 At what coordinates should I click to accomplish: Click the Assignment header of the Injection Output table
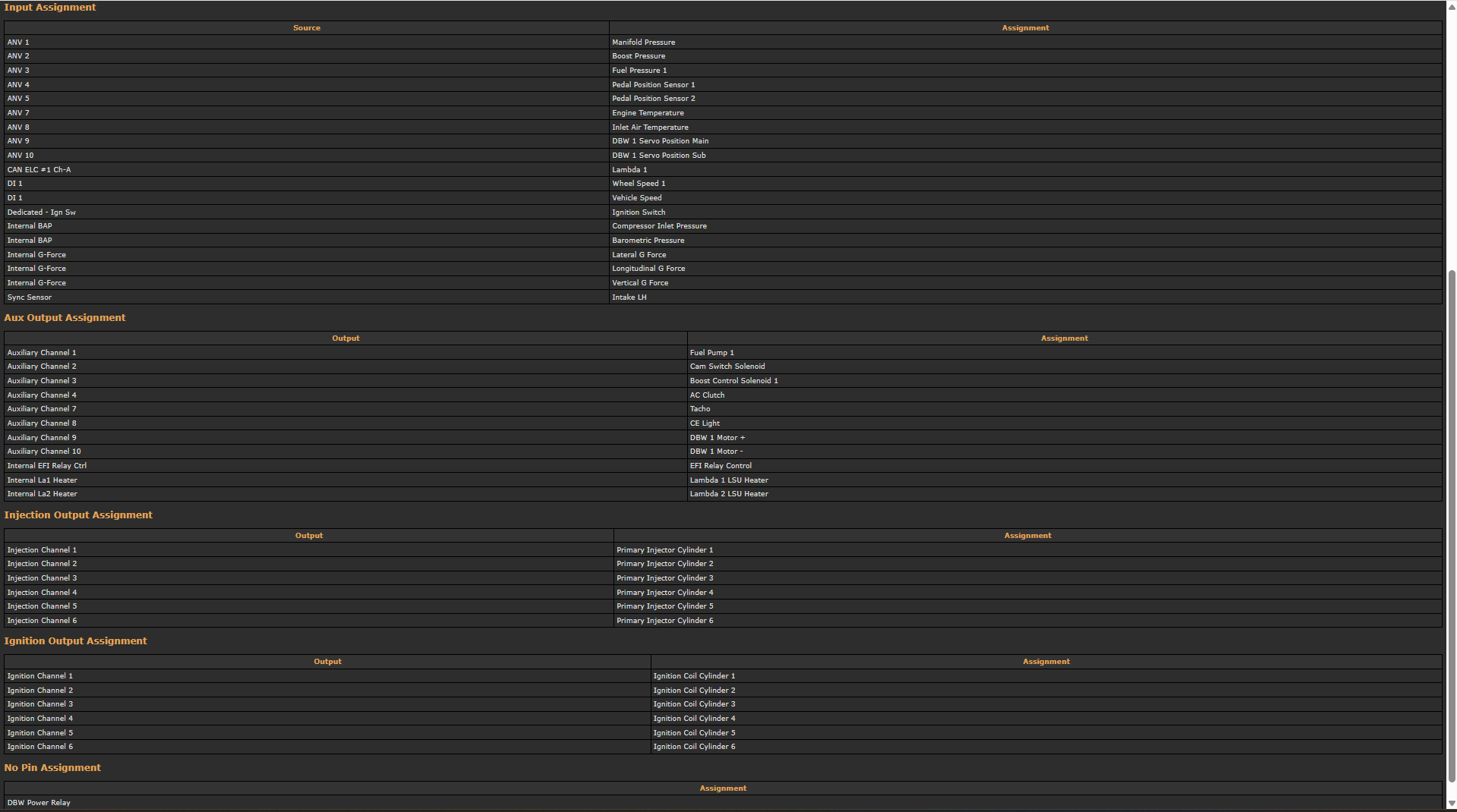[1027, 536]
